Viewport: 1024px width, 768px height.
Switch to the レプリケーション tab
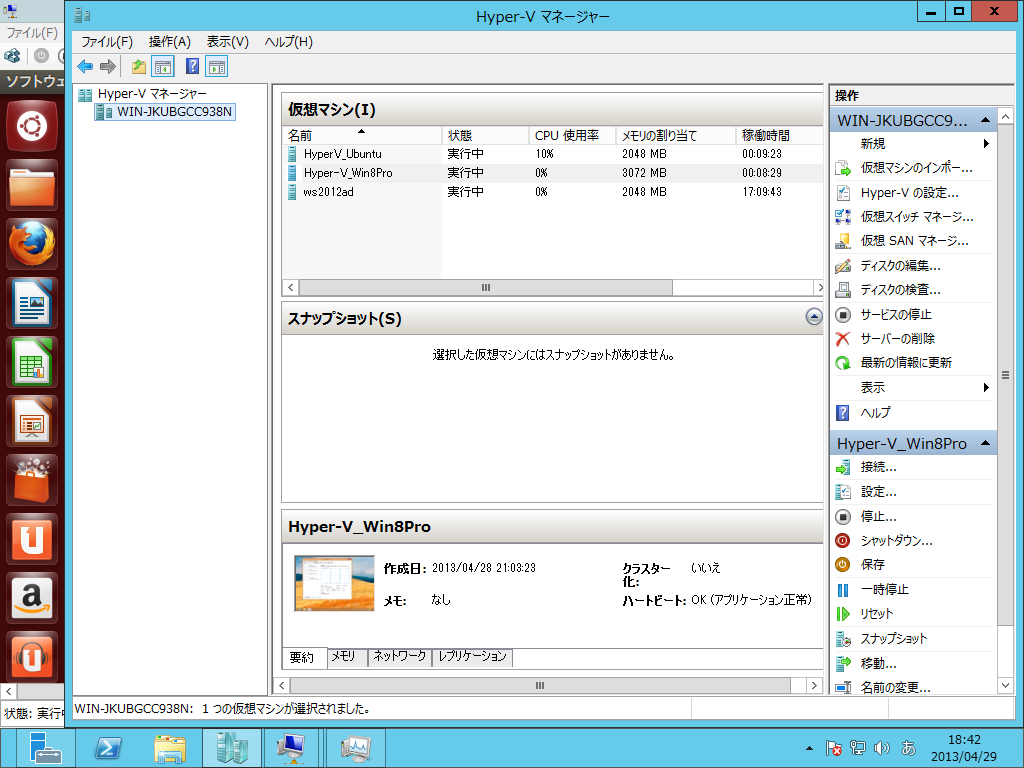(x=472, y=657)
